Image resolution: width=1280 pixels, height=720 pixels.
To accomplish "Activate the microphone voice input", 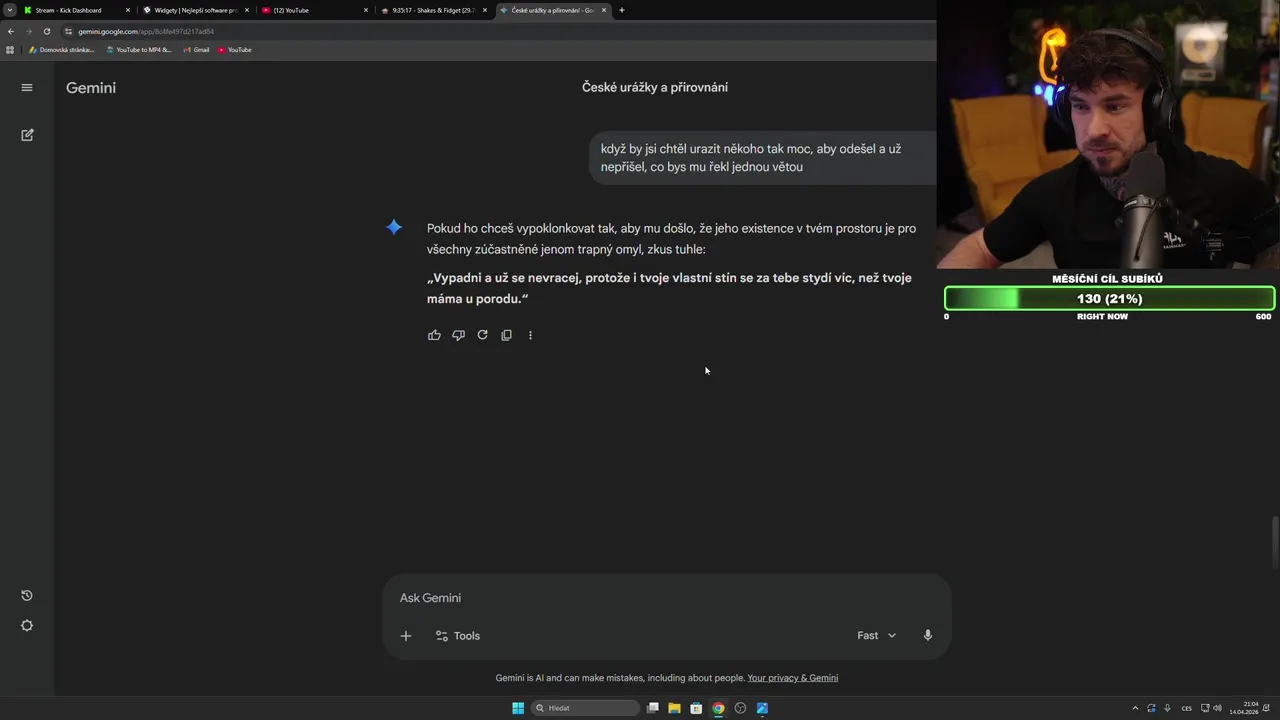I will [x=928, y=635].
